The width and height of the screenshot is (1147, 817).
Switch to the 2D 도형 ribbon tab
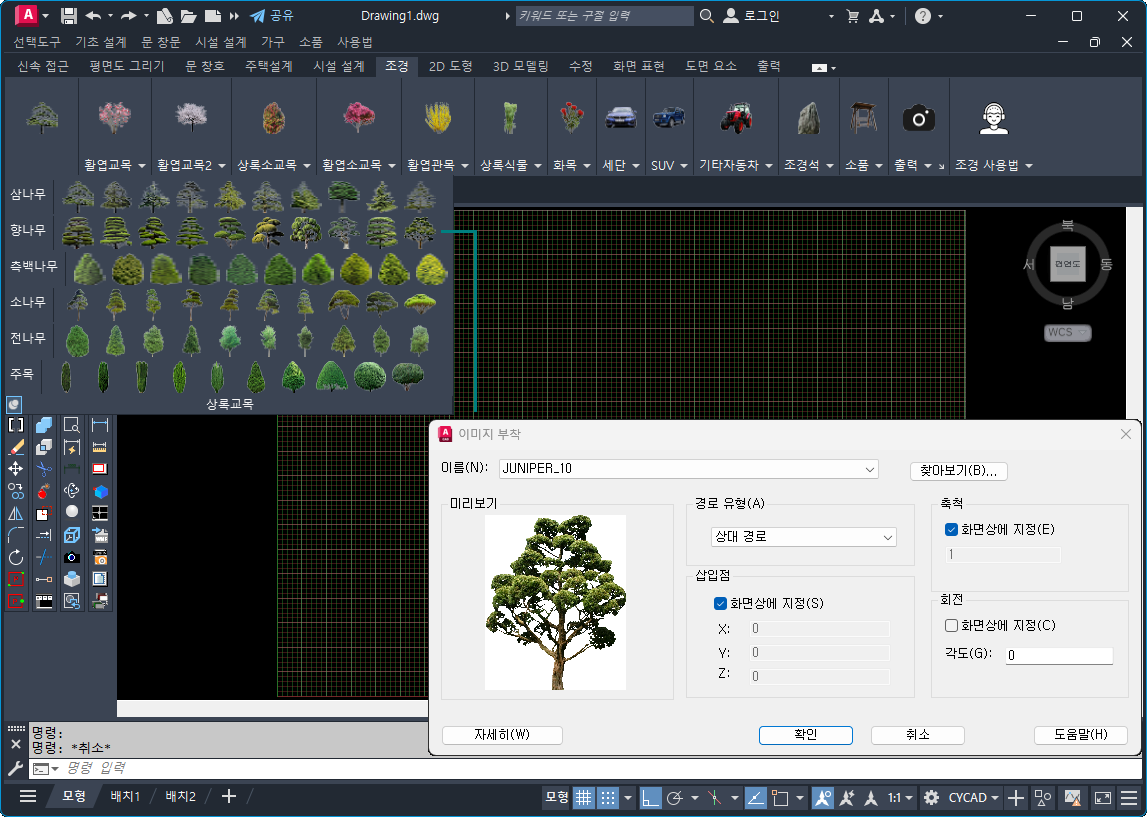point(451,66)
